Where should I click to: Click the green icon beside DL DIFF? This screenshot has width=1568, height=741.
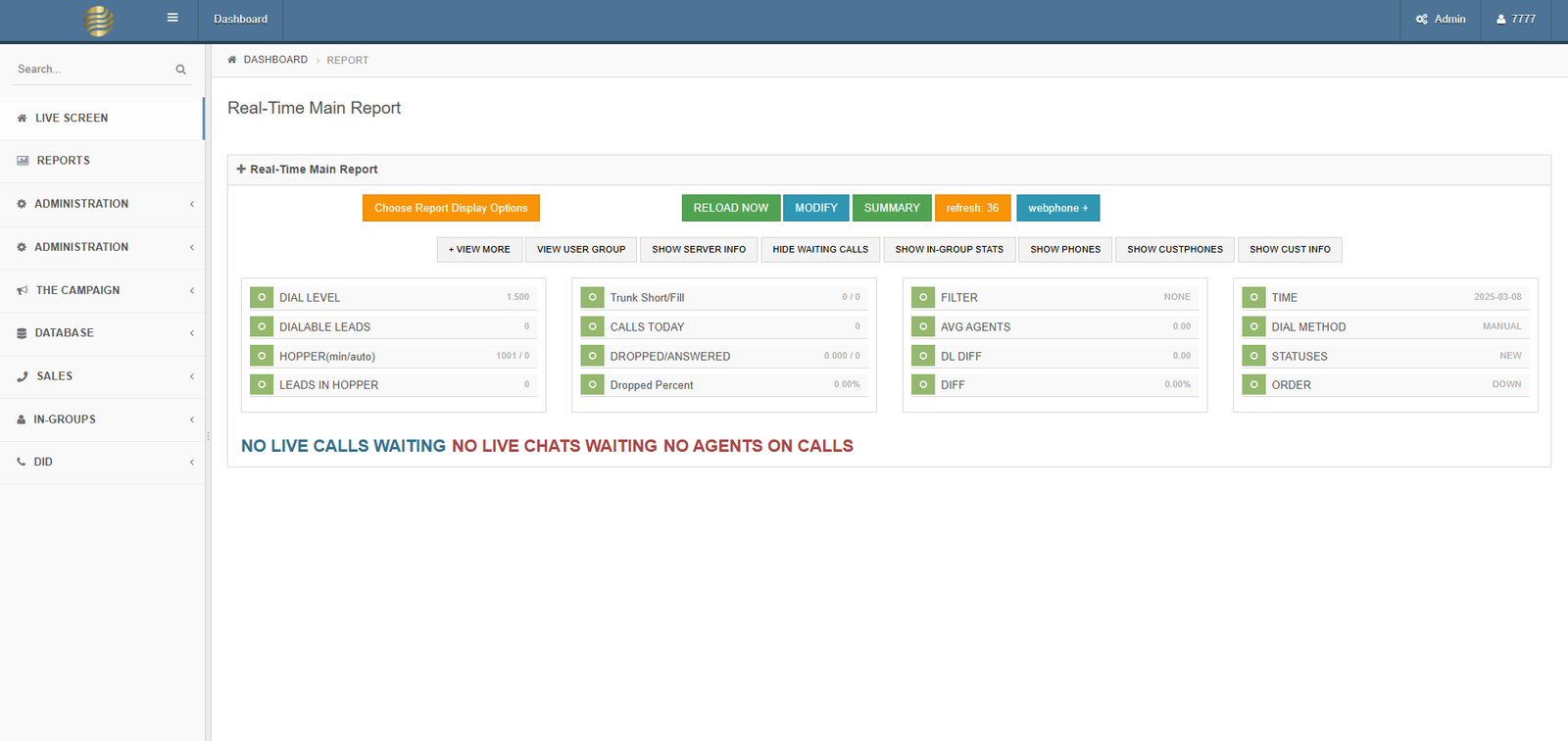click(x=923, y=356)
